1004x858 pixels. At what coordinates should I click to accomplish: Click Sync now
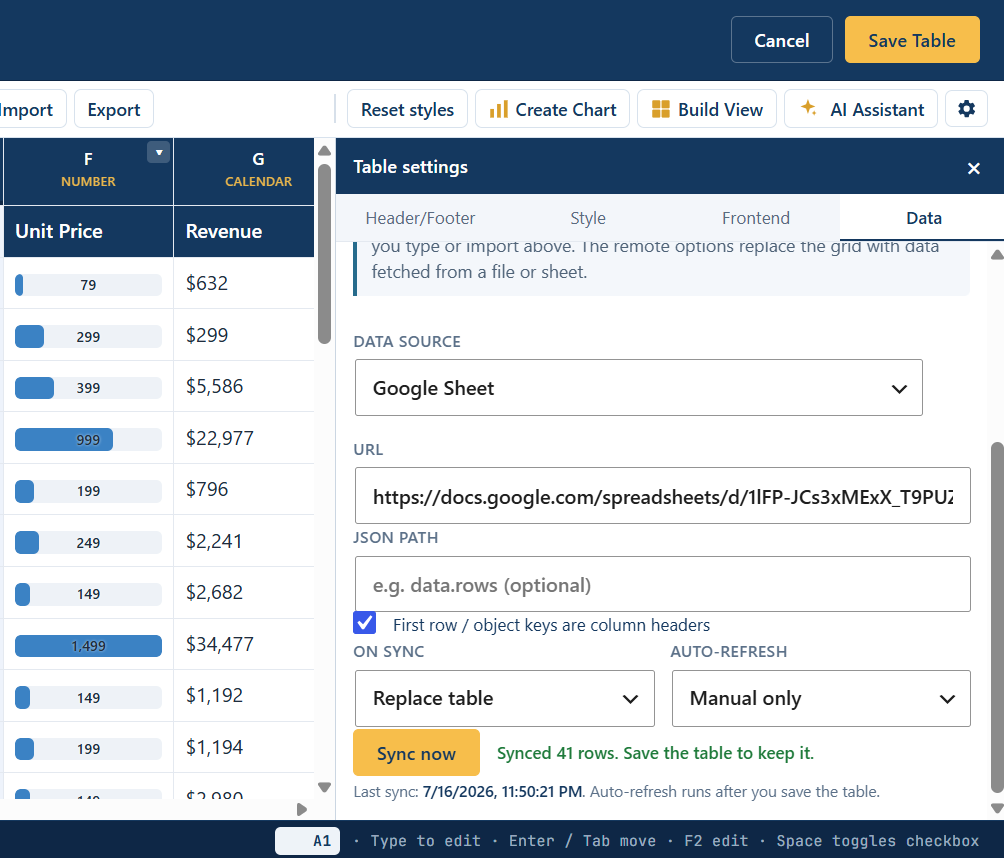[416, 753]
